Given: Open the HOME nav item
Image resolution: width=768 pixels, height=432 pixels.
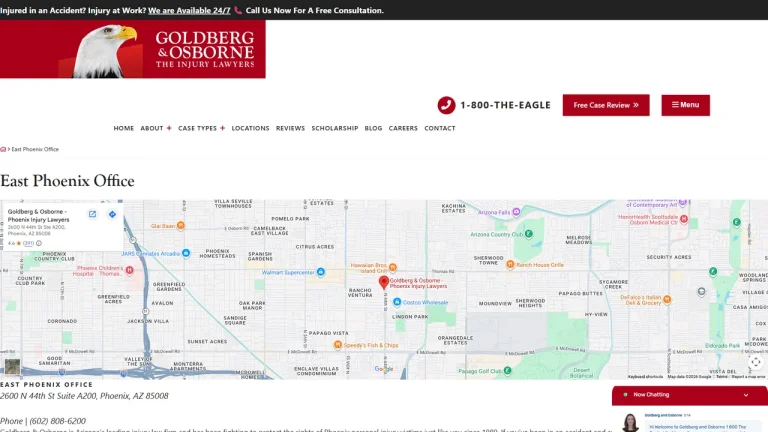Looking at the screenshot, I should [x=123, y=128].
